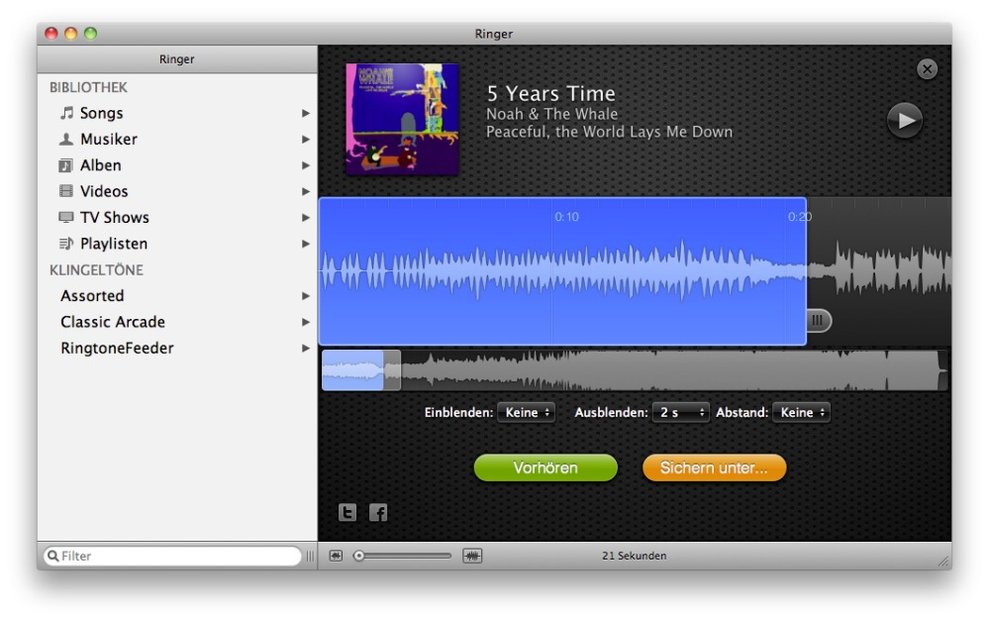
Task: Open the Ausblenden fade-out dropdown
Action: point(681,412)
